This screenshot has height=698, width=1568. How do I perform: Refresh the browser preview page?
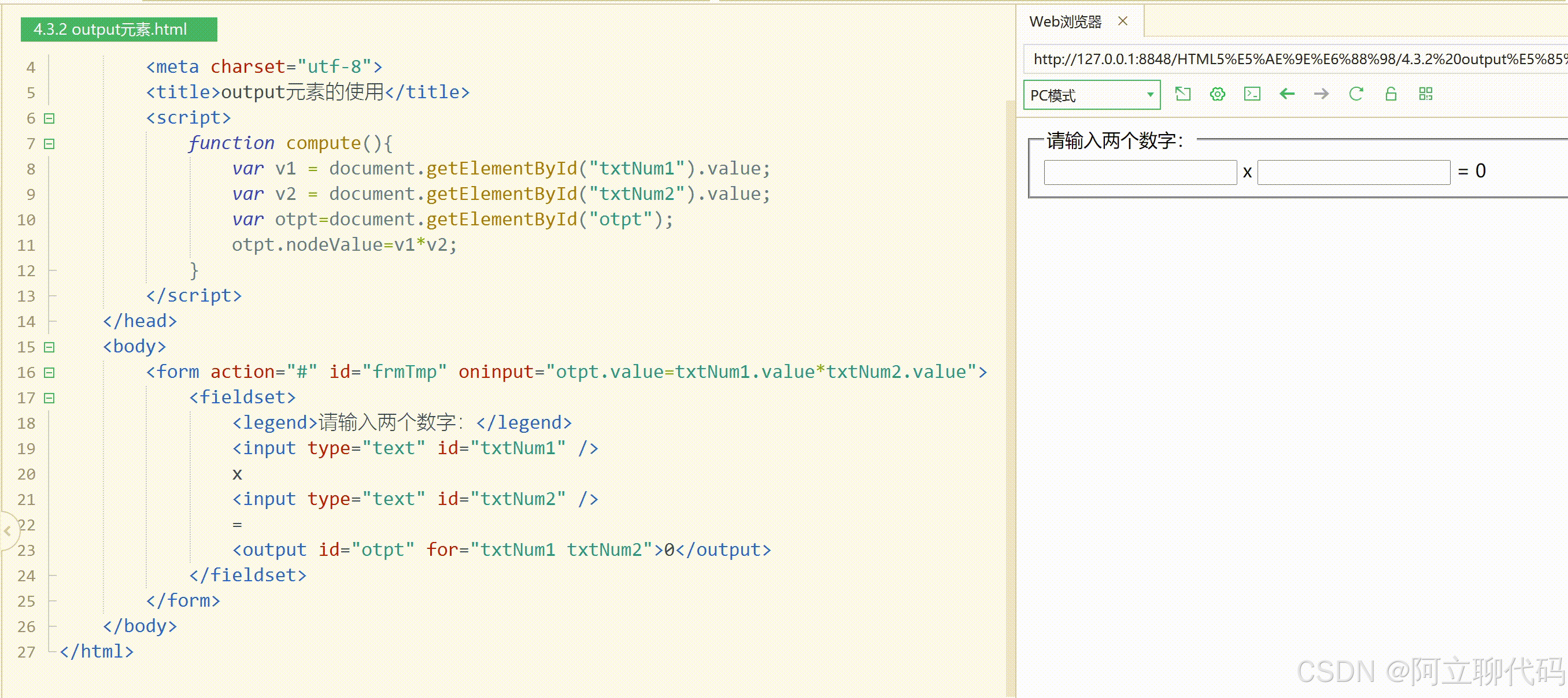coord(1356,94)
